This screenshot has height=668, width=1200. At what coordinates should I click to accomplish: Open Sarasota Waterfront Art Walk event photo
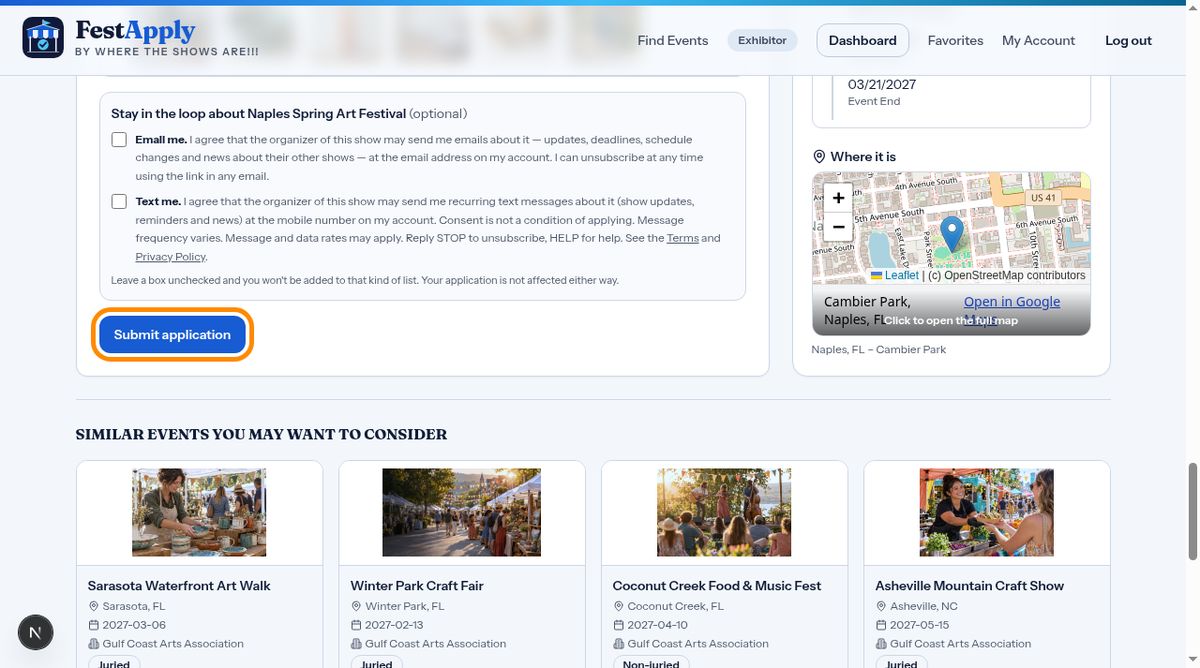pyautogui.click(x=199, y=513)
